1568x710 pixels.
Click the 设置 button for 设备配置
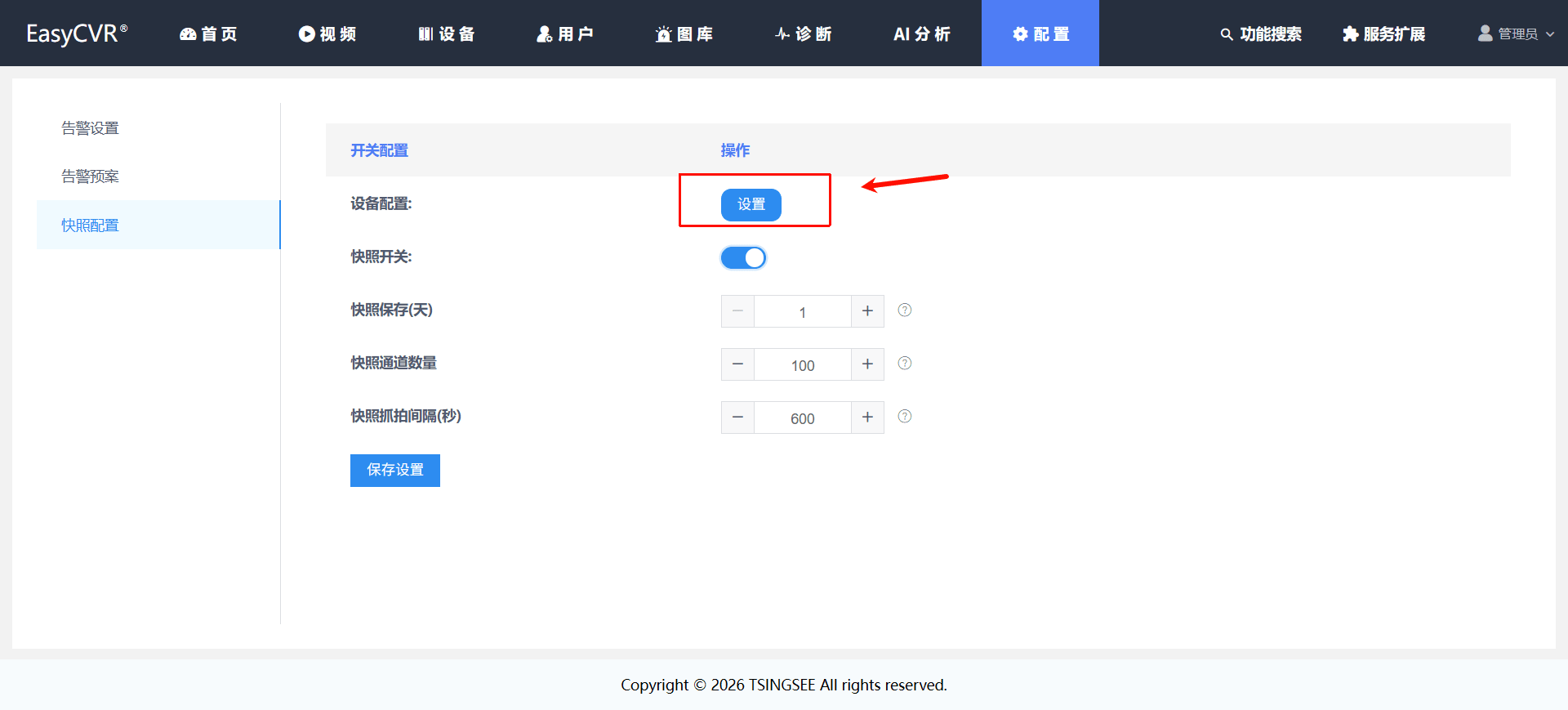tap(751, 204)
